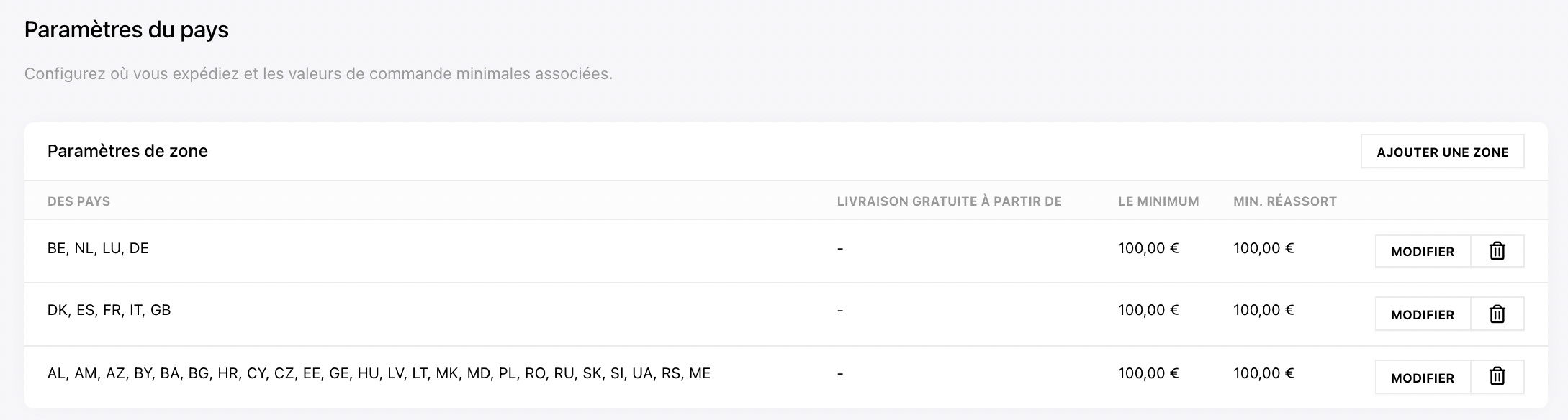1568x420 pixels.
Task: Click the Configurez où vous expédiez description
Action: [318, 73]
